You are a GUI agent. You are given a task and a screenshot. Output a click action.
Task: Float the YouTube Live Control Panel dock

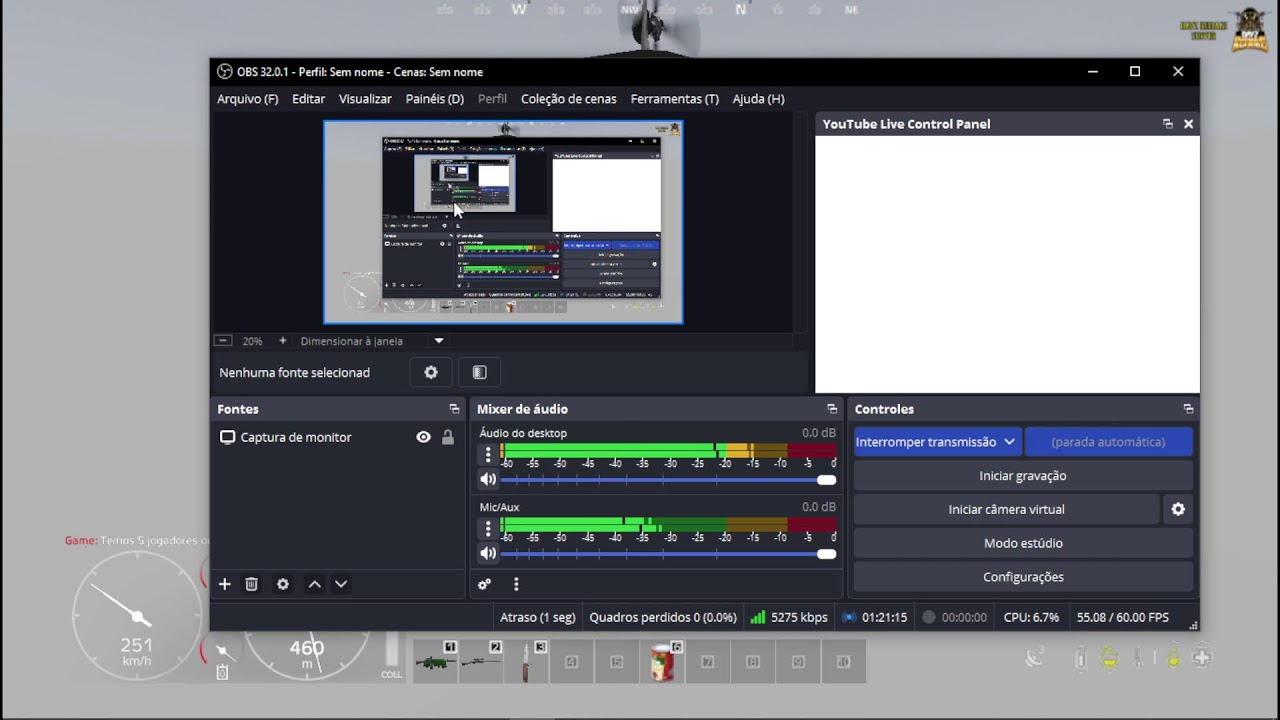point(1167,124)
